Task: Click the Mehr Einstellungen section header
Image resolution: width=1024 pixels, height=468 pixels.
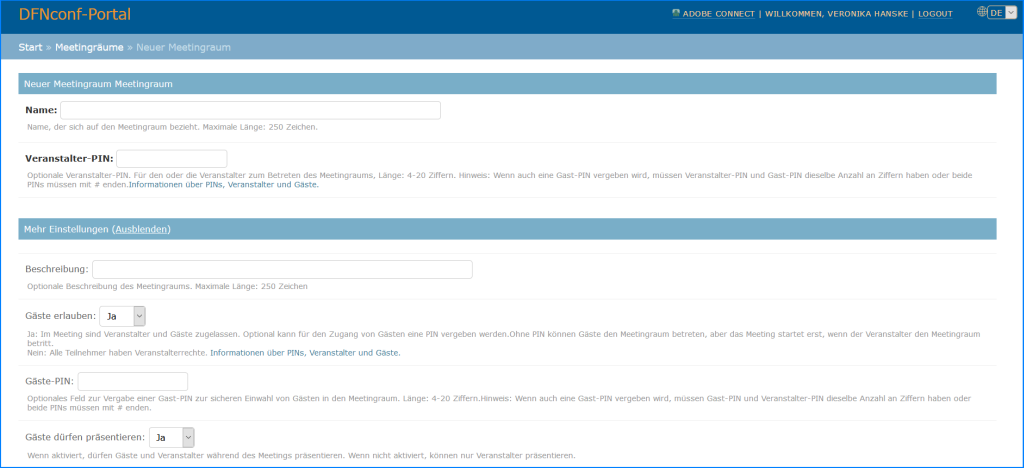Action: click(64, 229)
